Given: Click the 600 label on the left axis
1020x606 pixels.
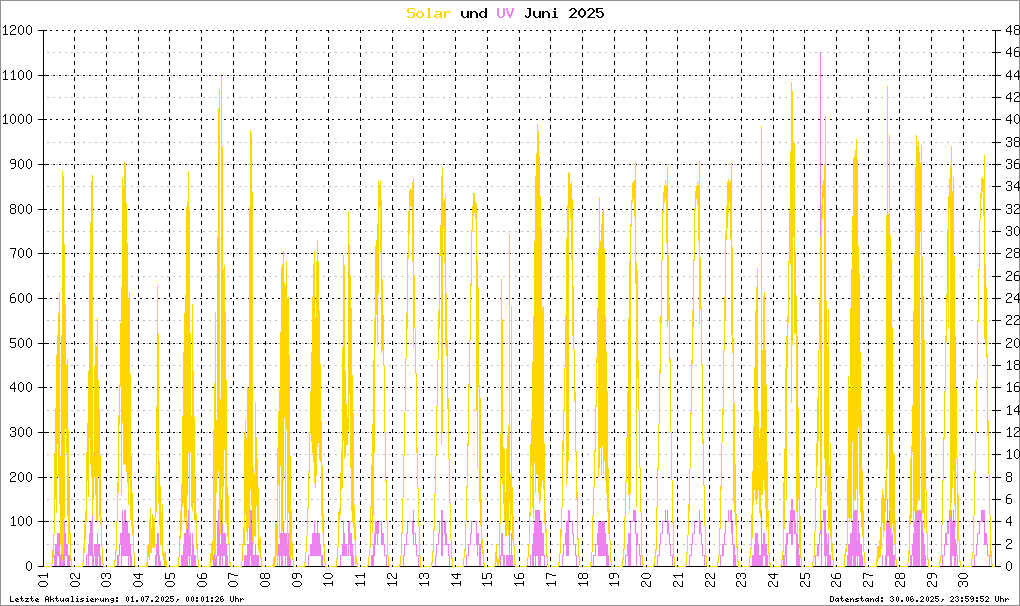Looking at the screenshot, I should (x=22, y=299).
